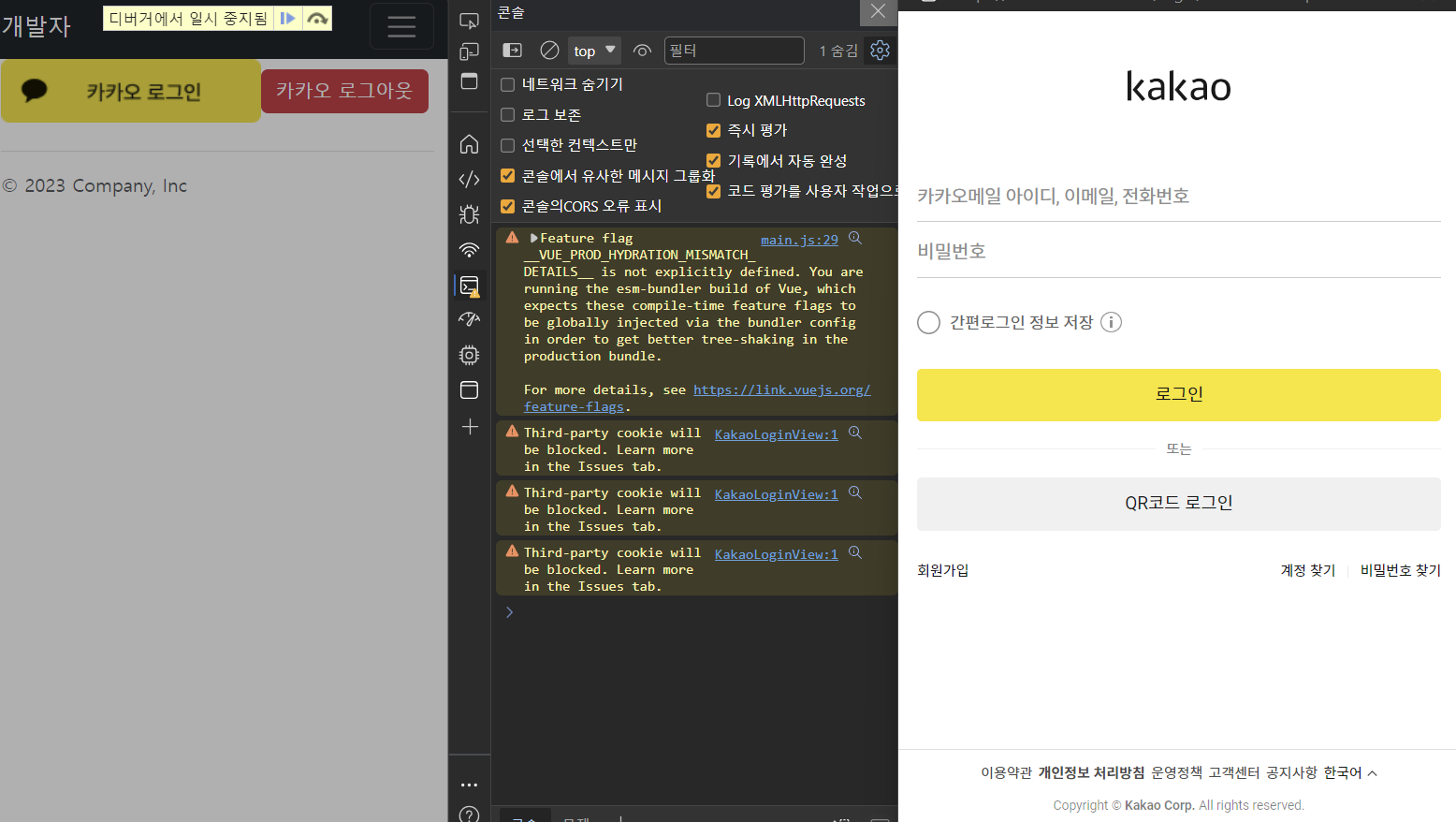Open the main.js:29 source link

[x=799, y=240]
